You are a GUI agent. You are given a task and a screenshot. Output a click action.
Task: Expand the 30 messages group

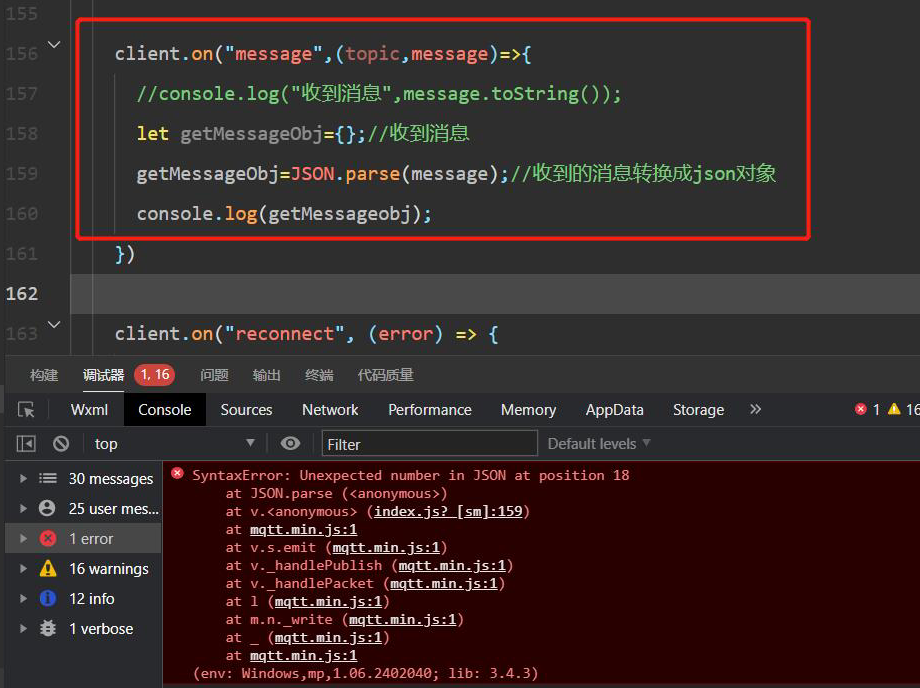coord(23,478)
